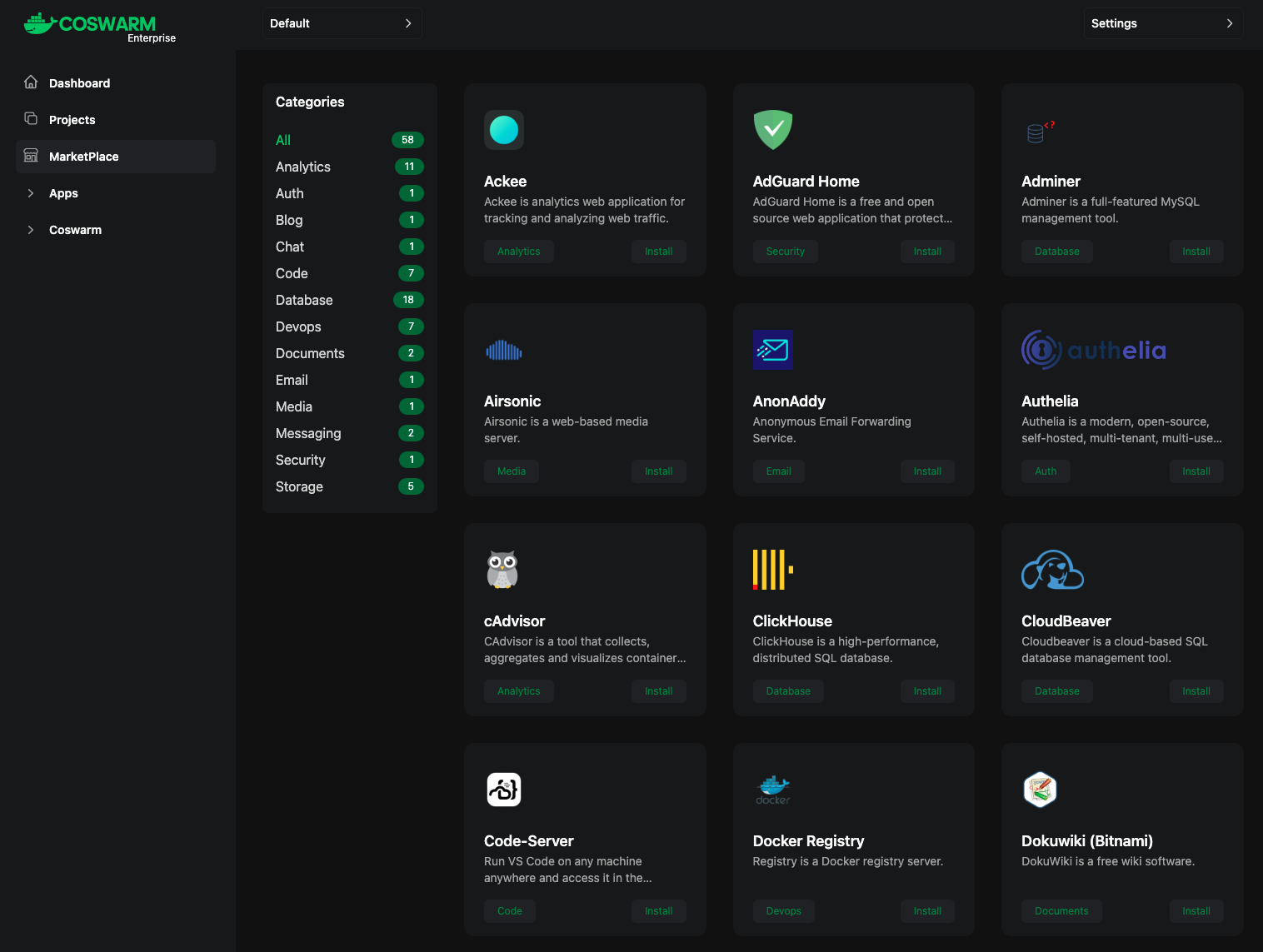This screenshot has height=952, width=1263.
Task: Click the Media tag on Airsonic card
Action: click(512, 471)
